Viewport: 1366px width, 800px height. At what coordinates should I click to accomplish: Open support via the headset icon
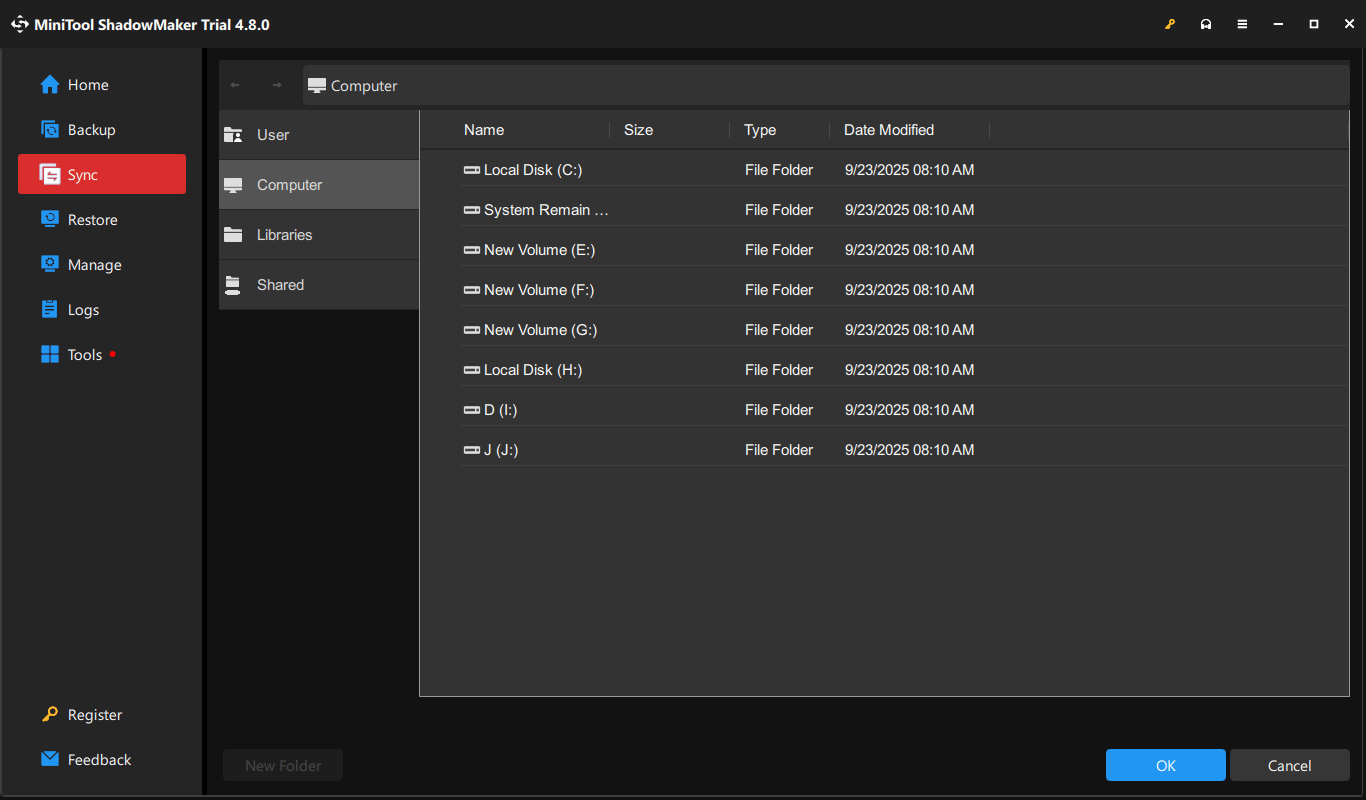pos(1206,23)
